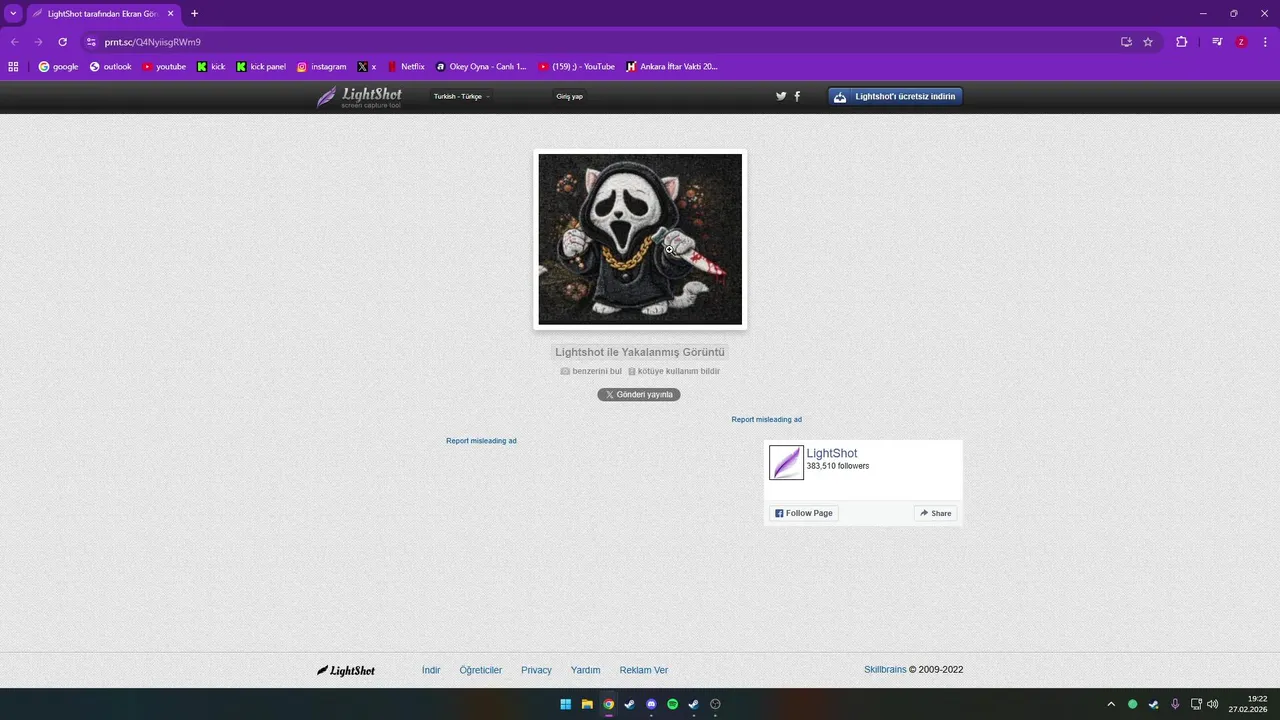Open Lightshot Facebook icon in header
Viewport: 1280px width, 720px height.
797,97
